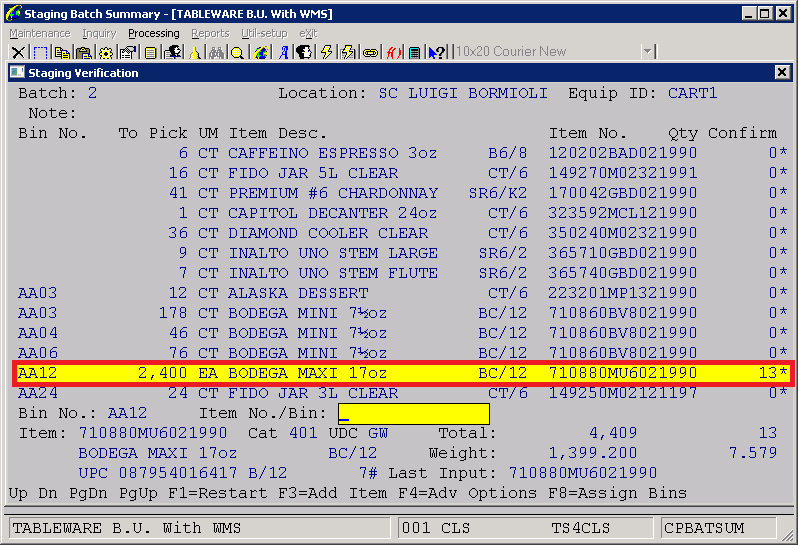Click the Paste clipboard icon
798x545 pixels.
[x=83, y=52]
